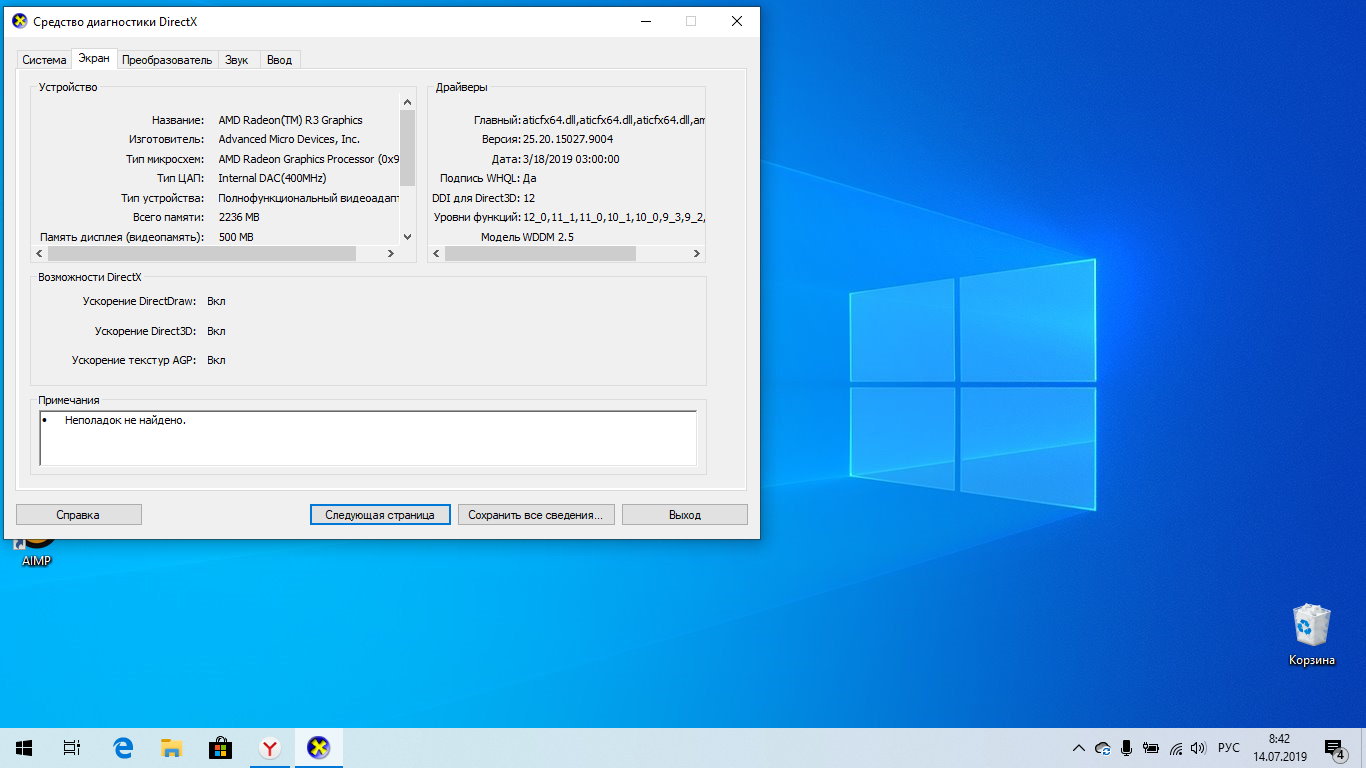Viewport: 1366px width, 768px height.
Task: Click driver date 3/18/2019 03:00:00
Action: coord(571,159)
